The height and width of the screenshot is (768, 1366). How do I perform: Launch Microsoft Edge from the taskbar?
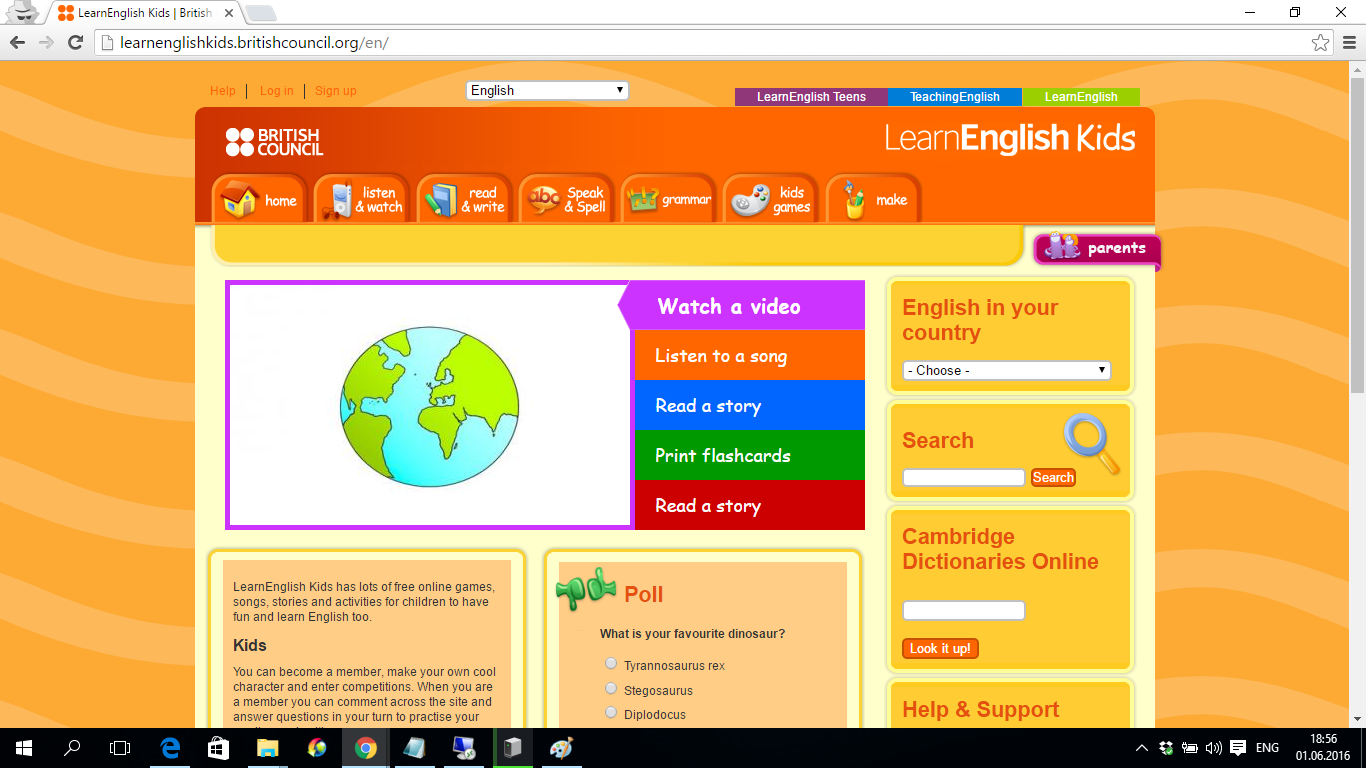(170, 748)
